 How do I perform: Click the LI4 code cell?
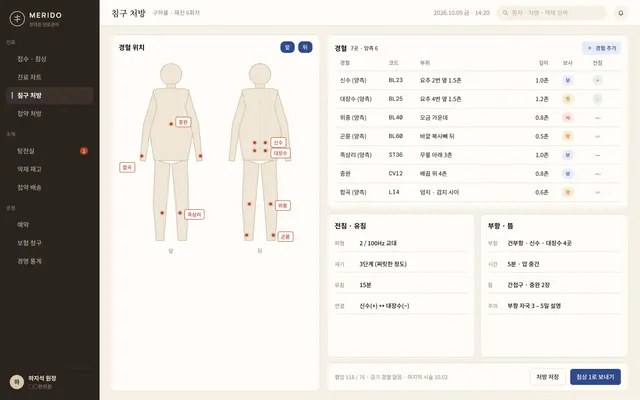(x=394, y=192)
